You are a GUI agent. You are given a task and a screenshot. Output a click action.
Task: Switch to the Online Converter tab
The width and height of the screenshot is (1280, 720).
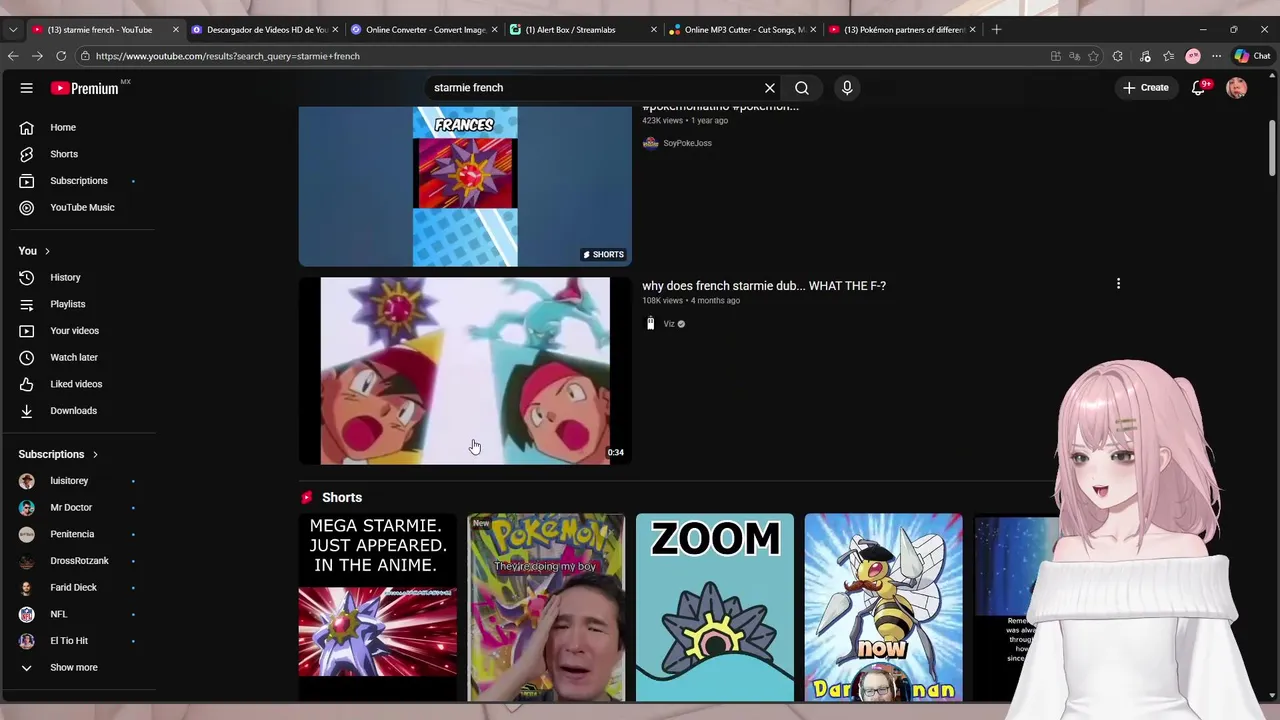(424, 30)
